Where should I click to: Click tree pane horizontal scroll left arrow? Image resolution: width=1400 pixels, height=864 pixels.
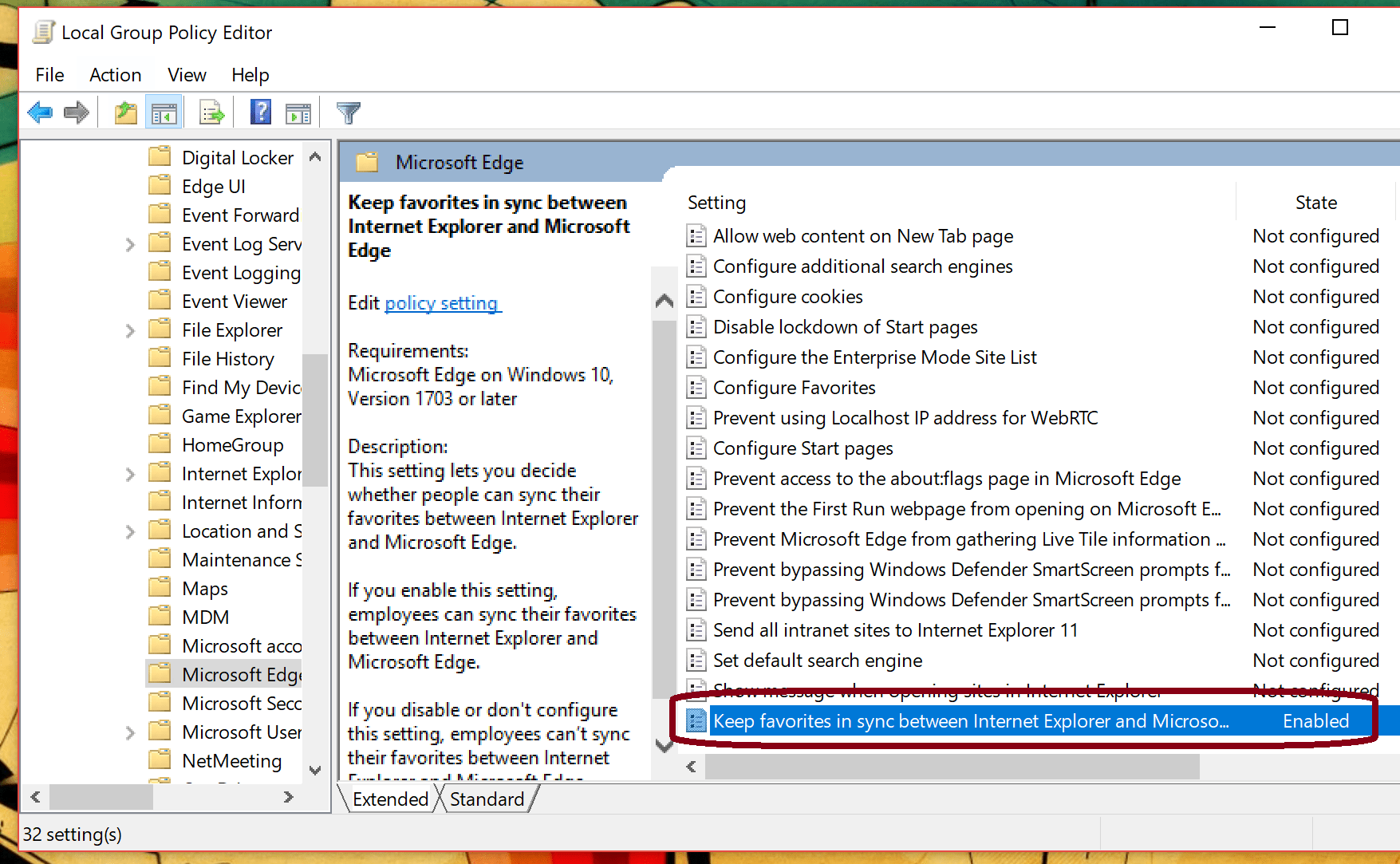(35, 797)
